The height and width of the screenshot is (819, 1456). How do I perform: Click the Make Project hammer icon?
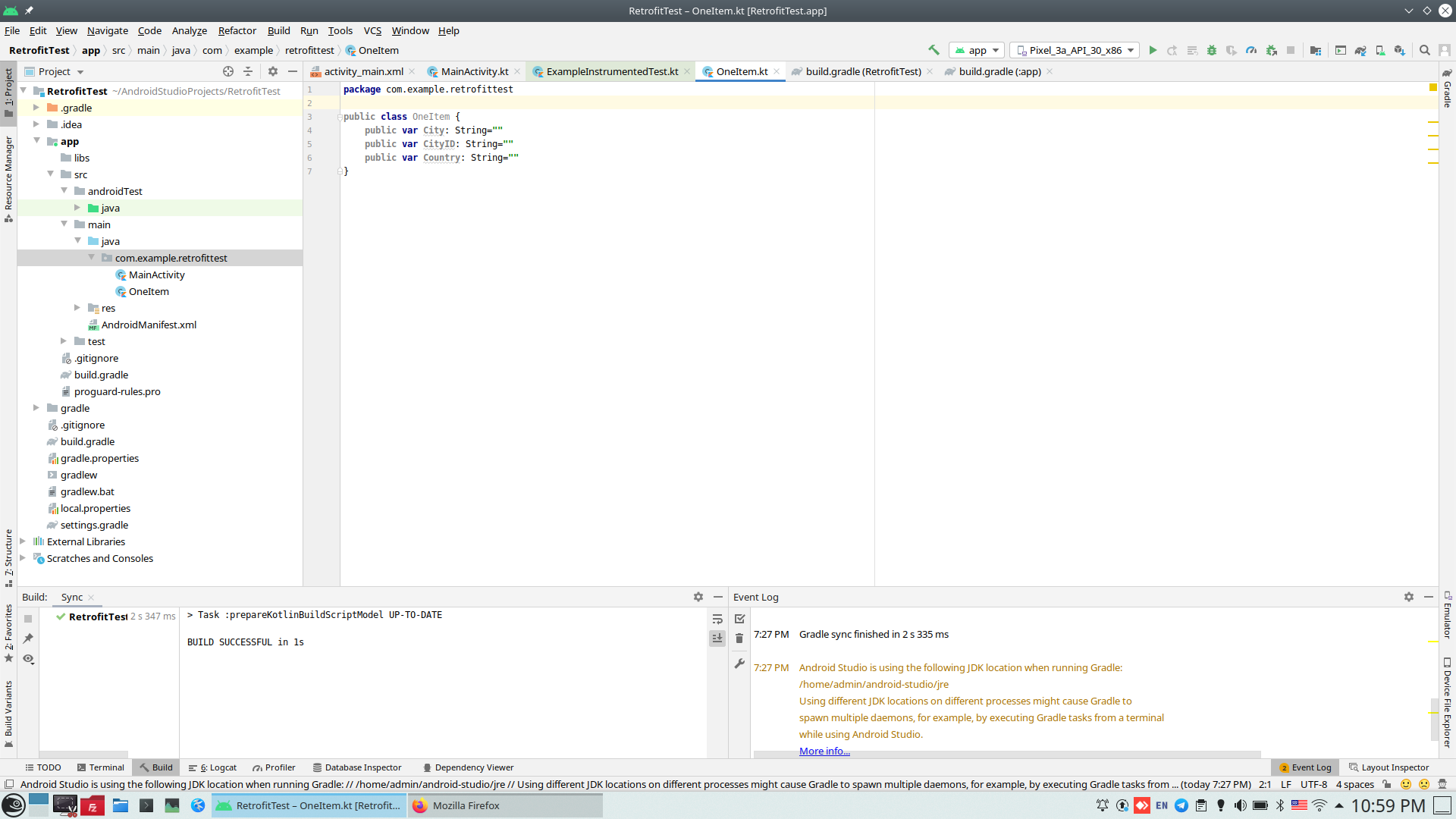click(934, 50)
